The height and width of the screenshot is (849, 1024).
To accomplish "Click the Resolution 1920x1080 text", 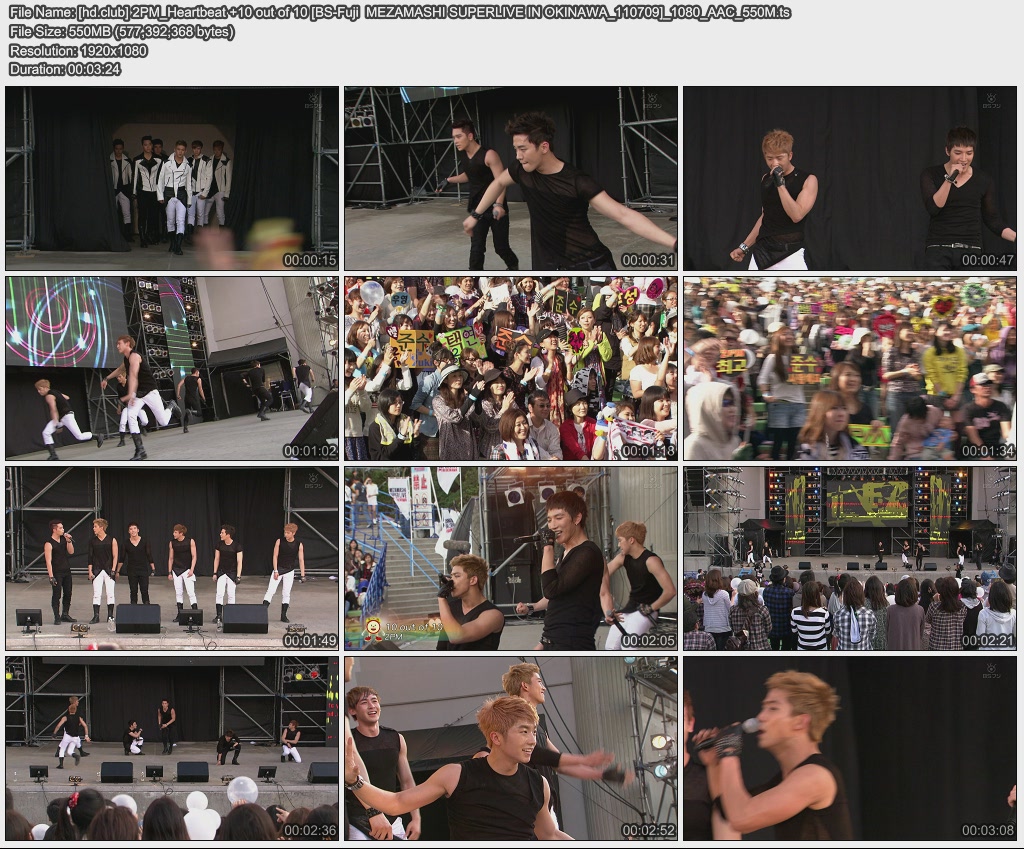I will coord(78,50).
